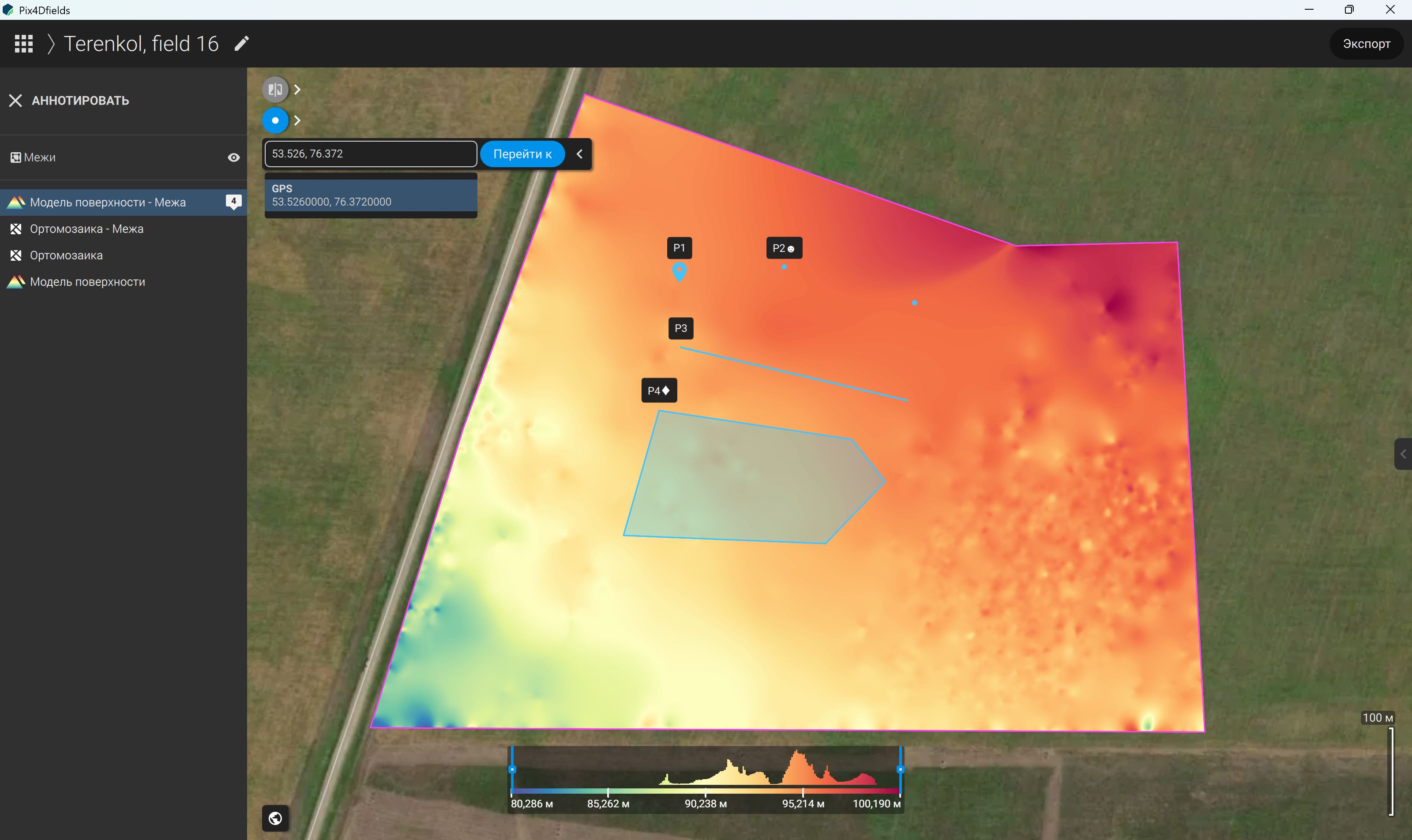This screenshot has width=1412, height=840.
Task: Click the 90,238 м legend value
Action: point(706,804)
